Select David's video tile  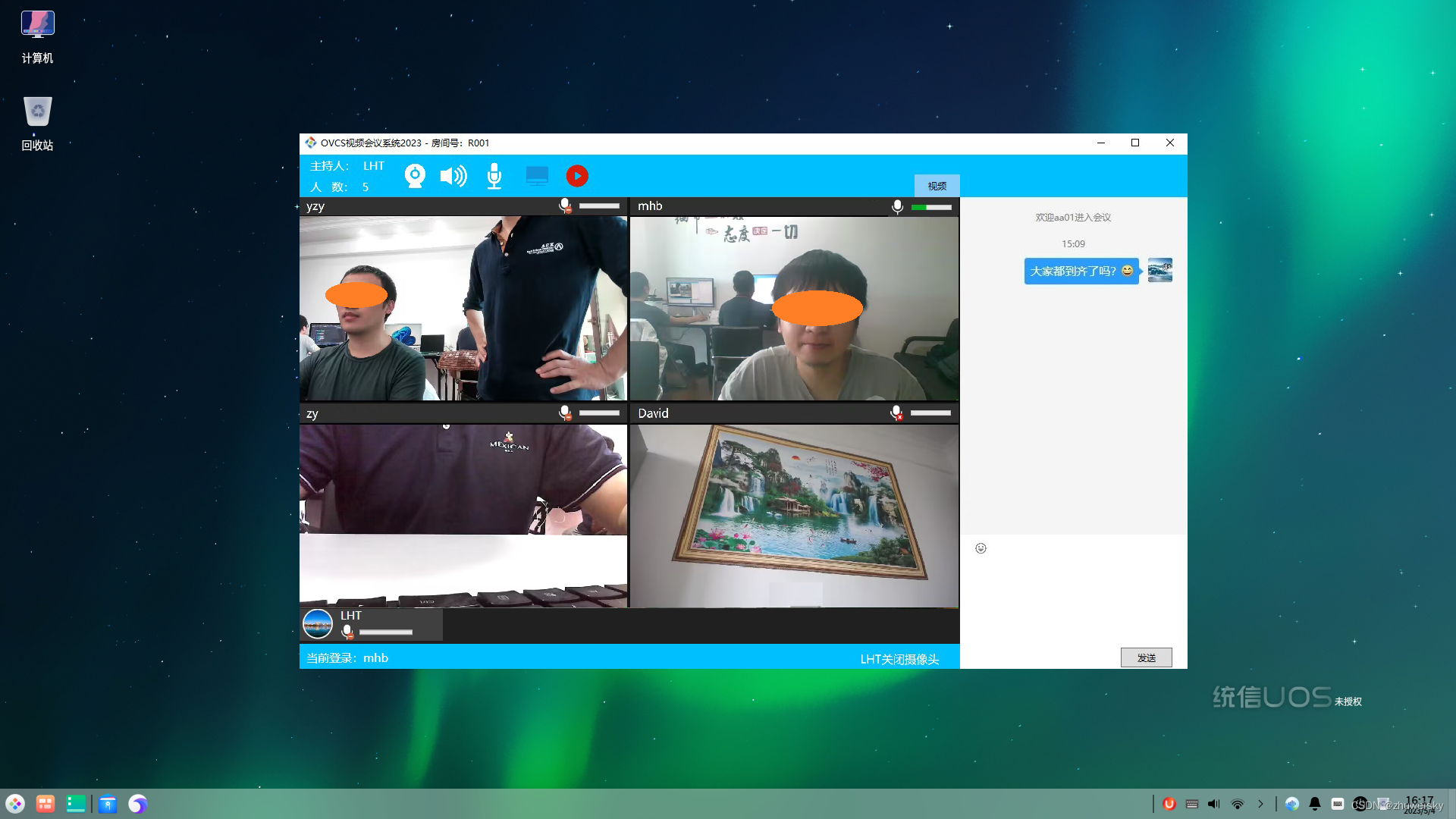(794, 516)
